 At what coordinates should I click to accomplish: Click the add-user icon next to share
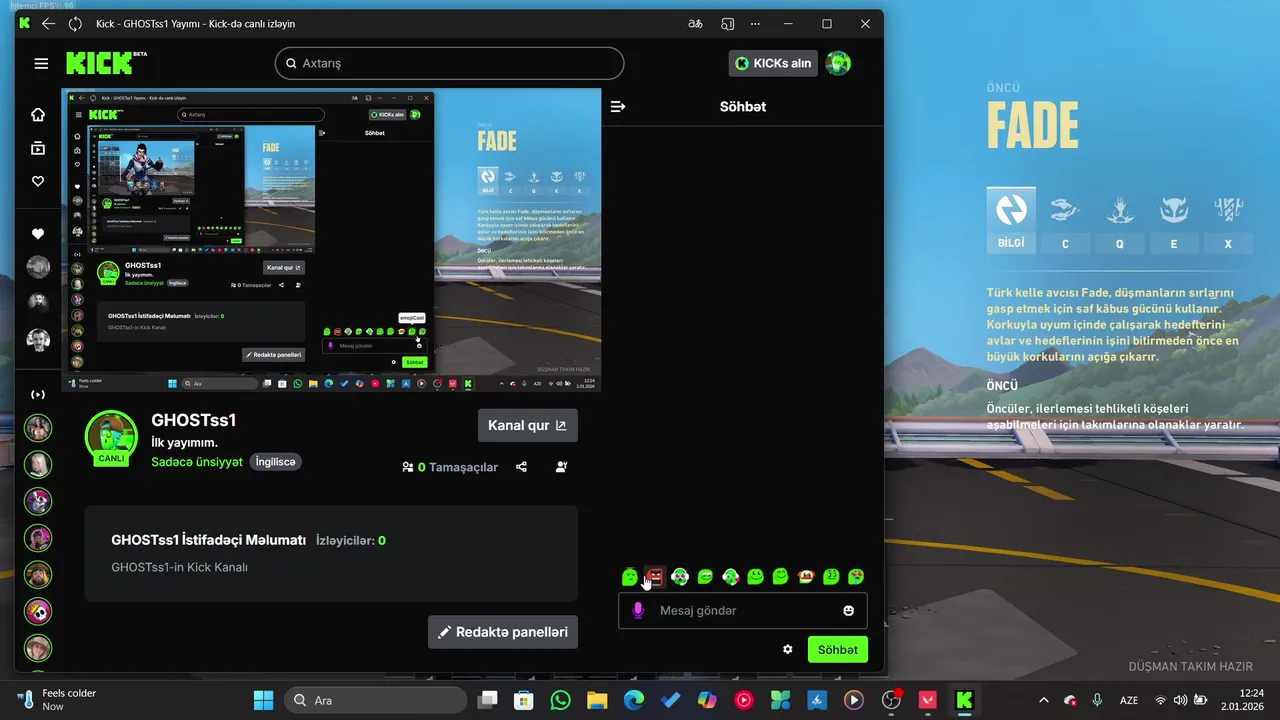click(561, 467)
